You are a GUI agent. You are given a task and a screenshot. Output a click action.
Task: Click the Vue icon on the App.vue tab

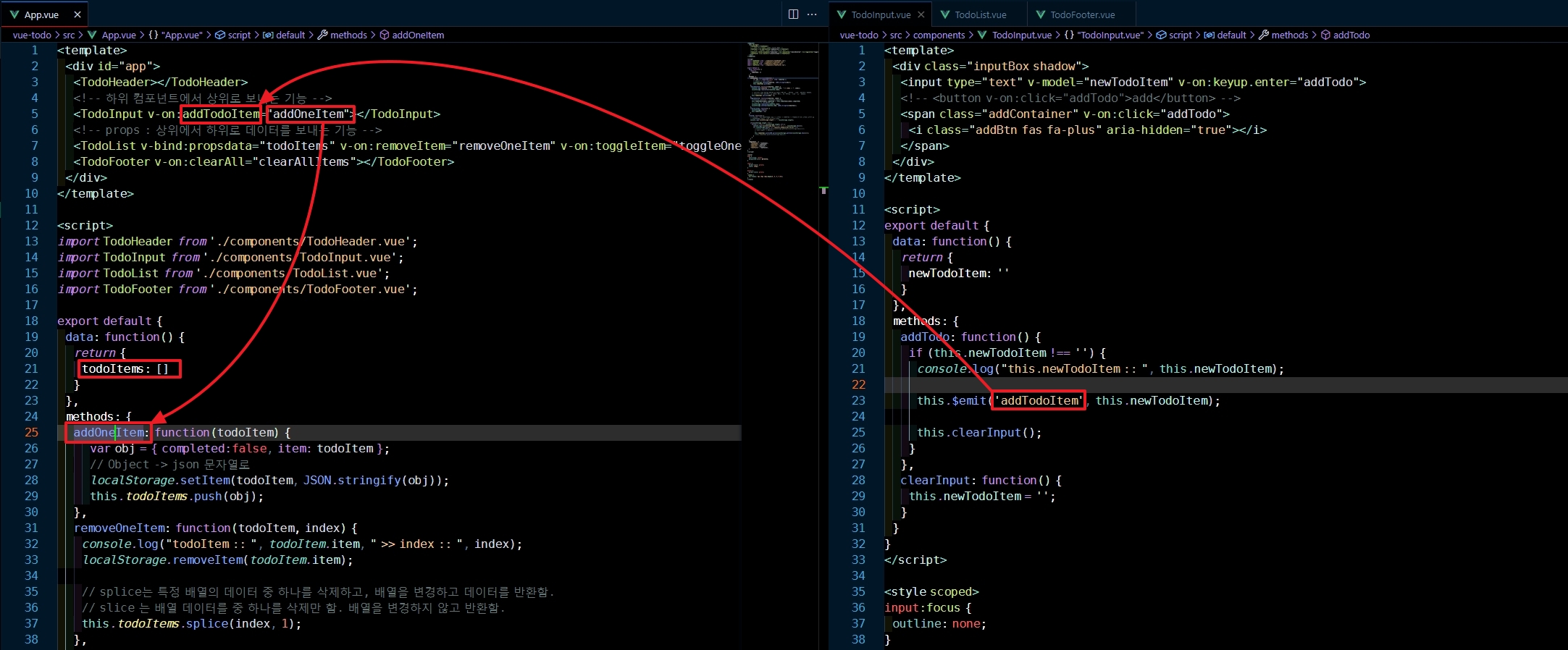tap(14, 14)
